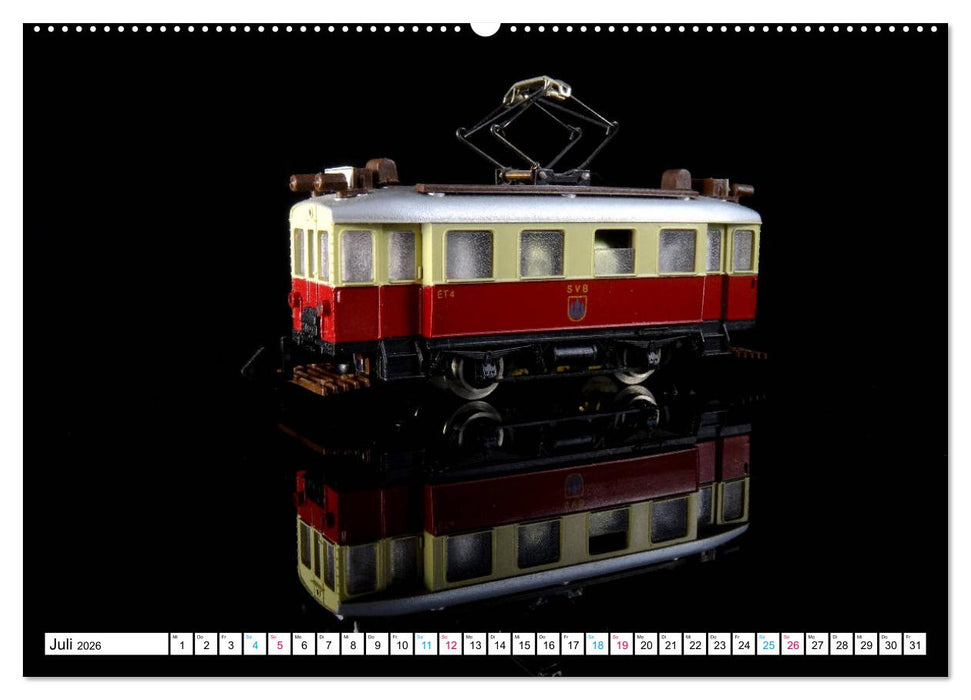
Task: Click the Juli 2026 month label
Action: 75,645
